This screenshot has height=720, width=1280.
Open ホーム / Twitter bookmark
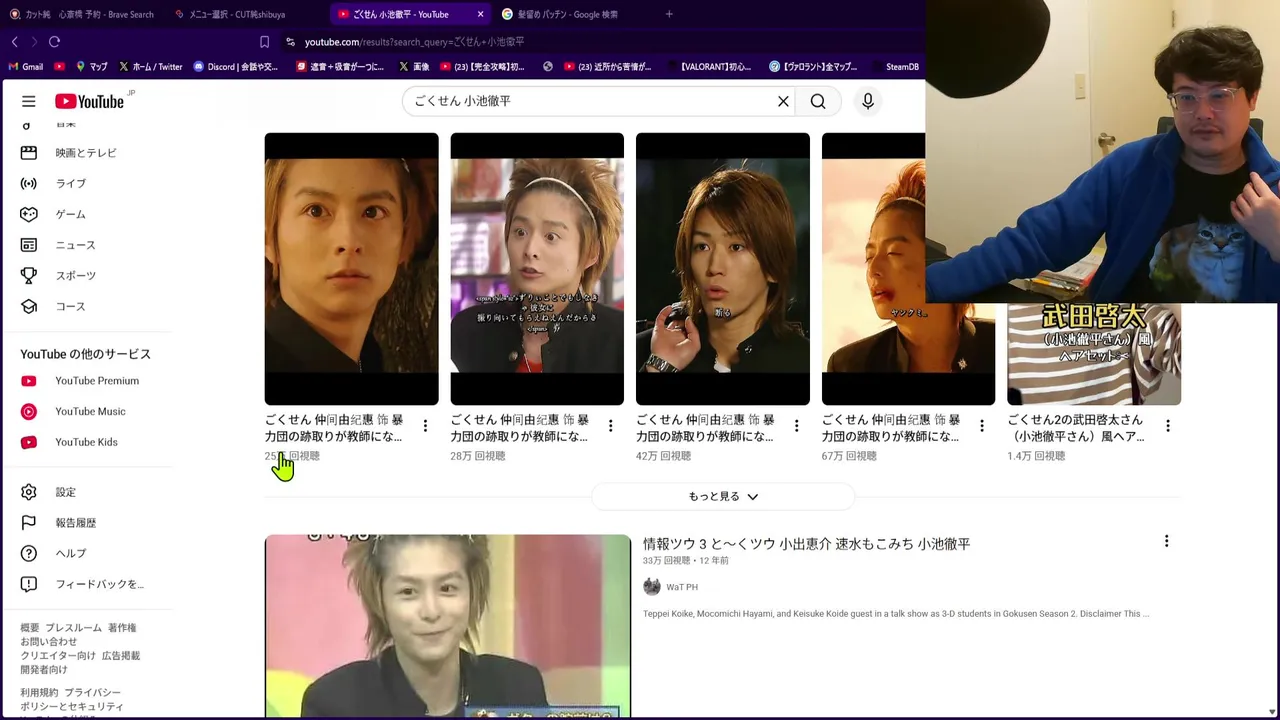(x=151, y=67)
